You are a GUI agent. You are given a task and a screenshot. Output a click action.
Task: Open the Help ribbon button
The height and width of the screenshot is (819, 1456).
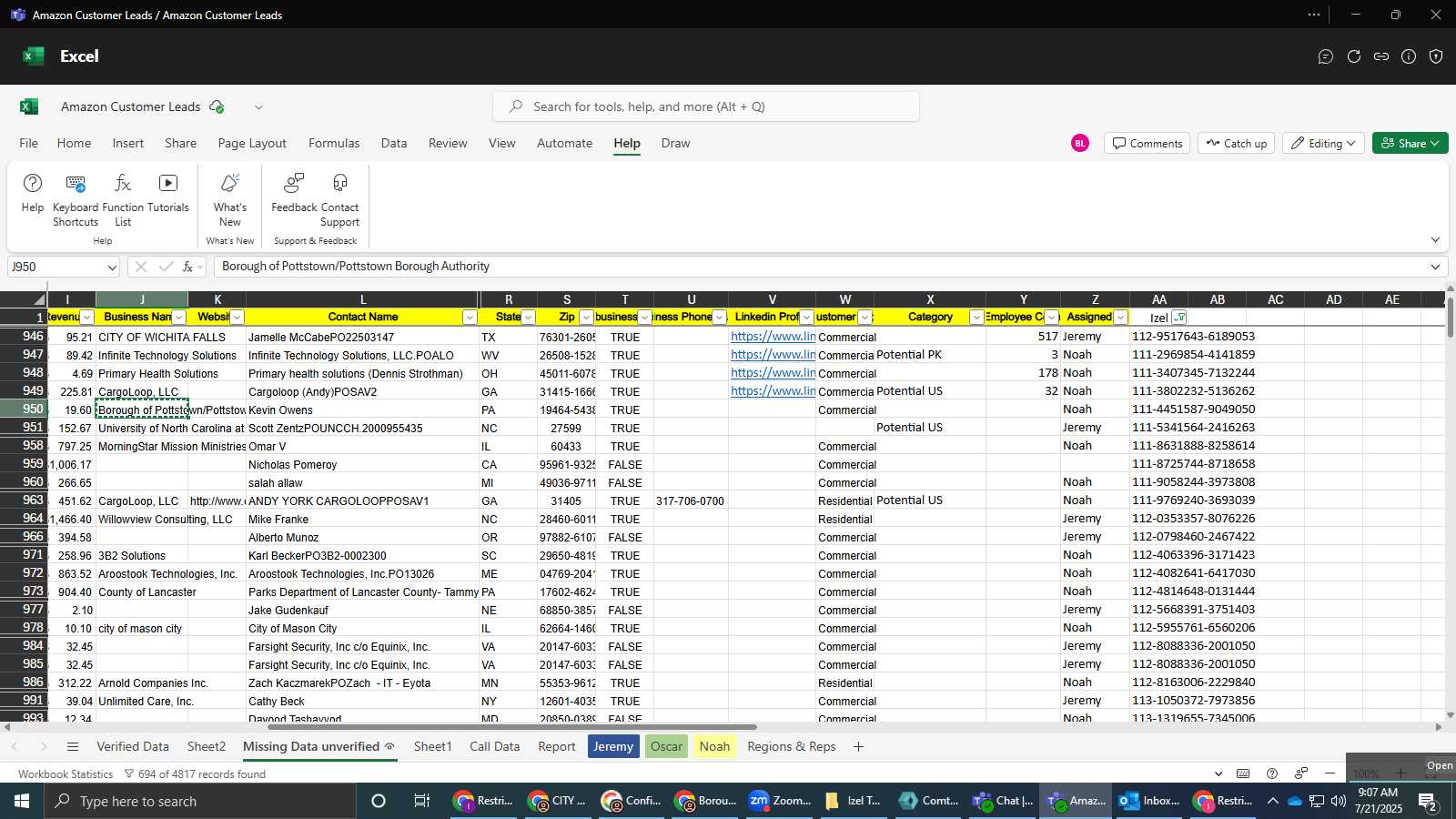tap(32, 194)
